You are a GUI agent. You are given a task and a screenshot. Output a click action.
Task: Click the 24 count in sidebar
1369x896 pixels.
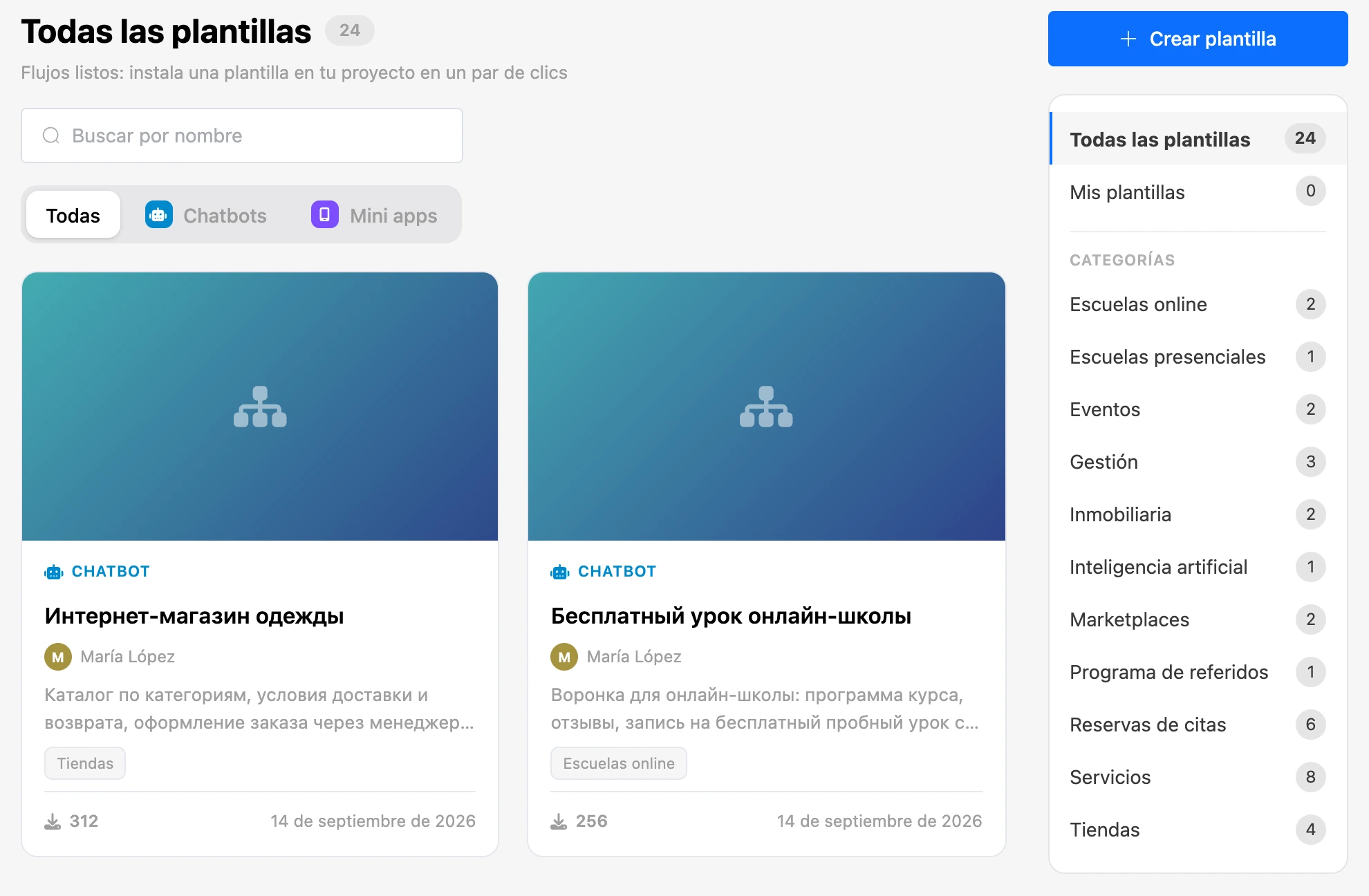[x=1305, y=138]
